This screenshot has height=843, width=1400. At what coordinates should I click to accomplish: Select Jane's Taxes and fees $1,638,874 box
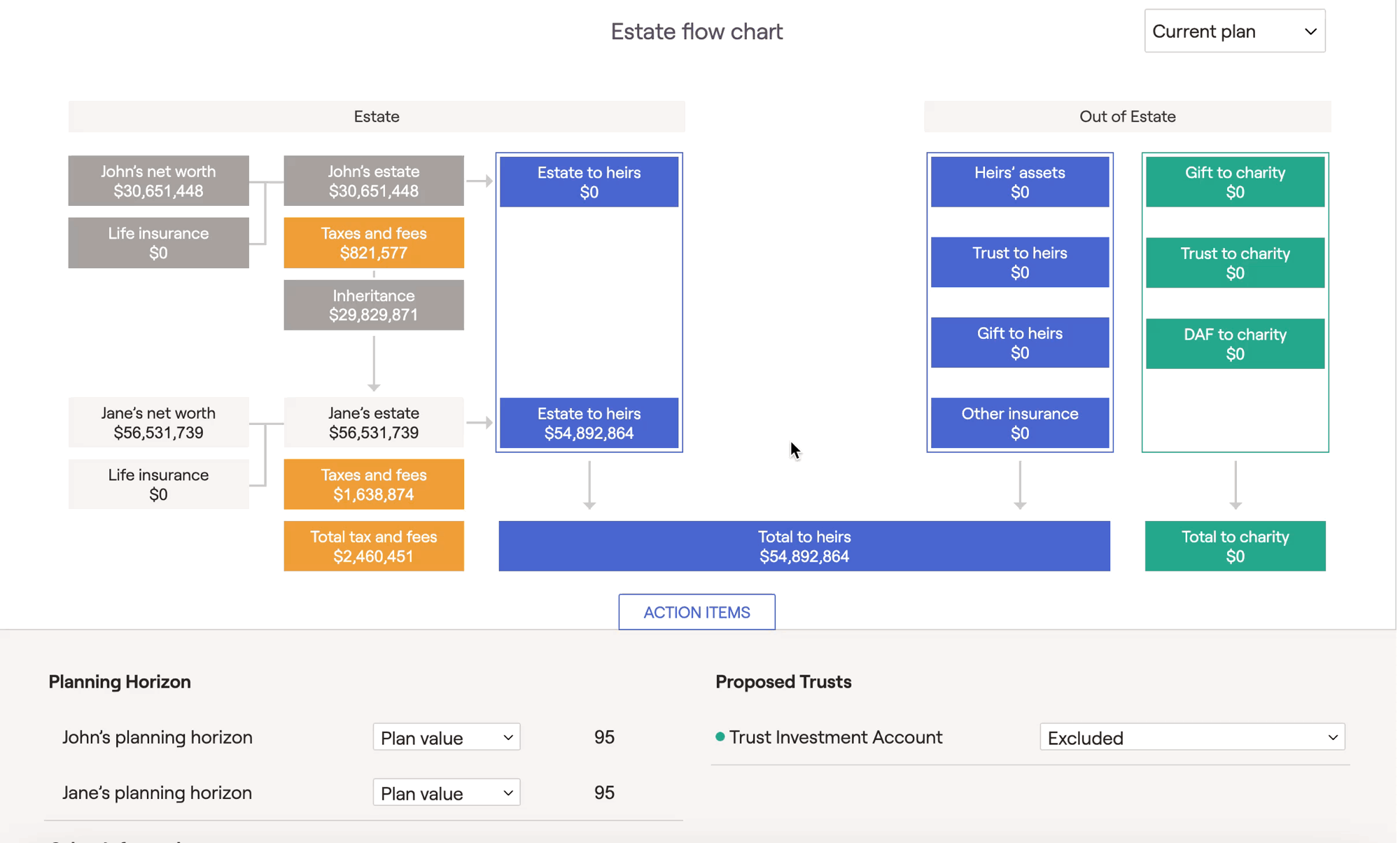373,485
